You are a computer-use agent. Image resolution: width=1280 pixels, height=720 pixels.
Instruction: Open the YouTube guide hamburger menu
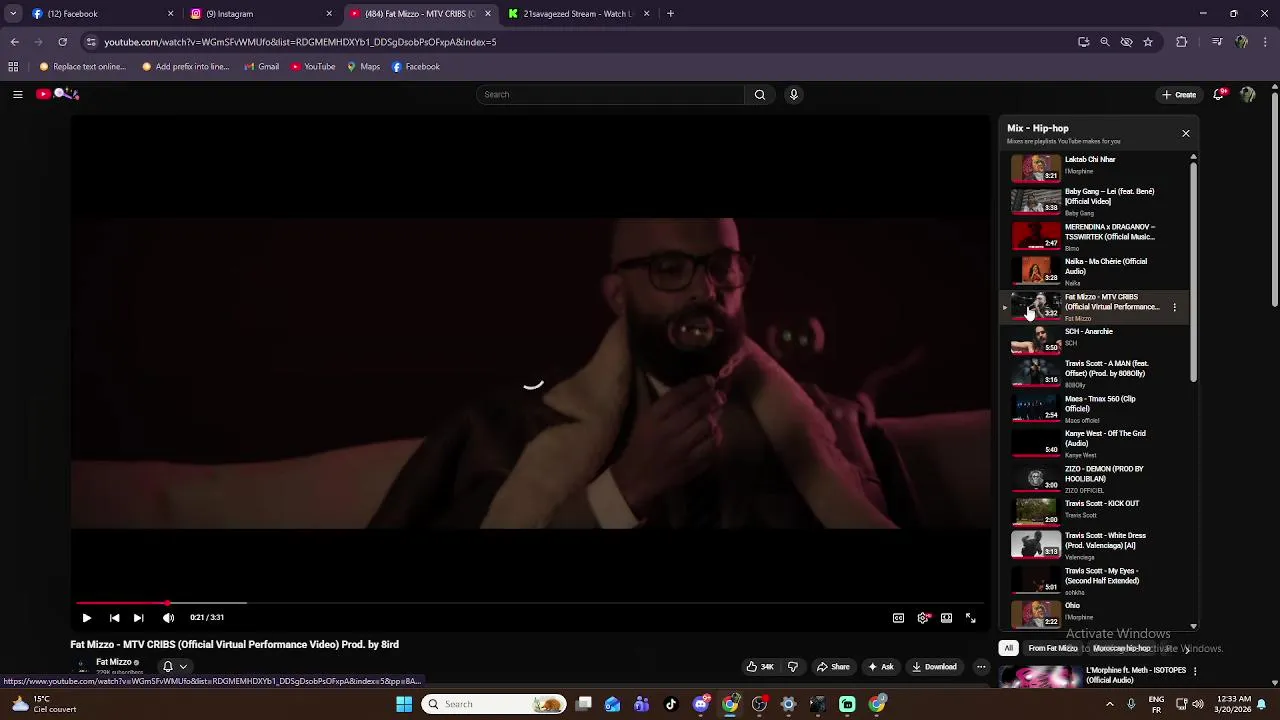click(x=17, y=94)
